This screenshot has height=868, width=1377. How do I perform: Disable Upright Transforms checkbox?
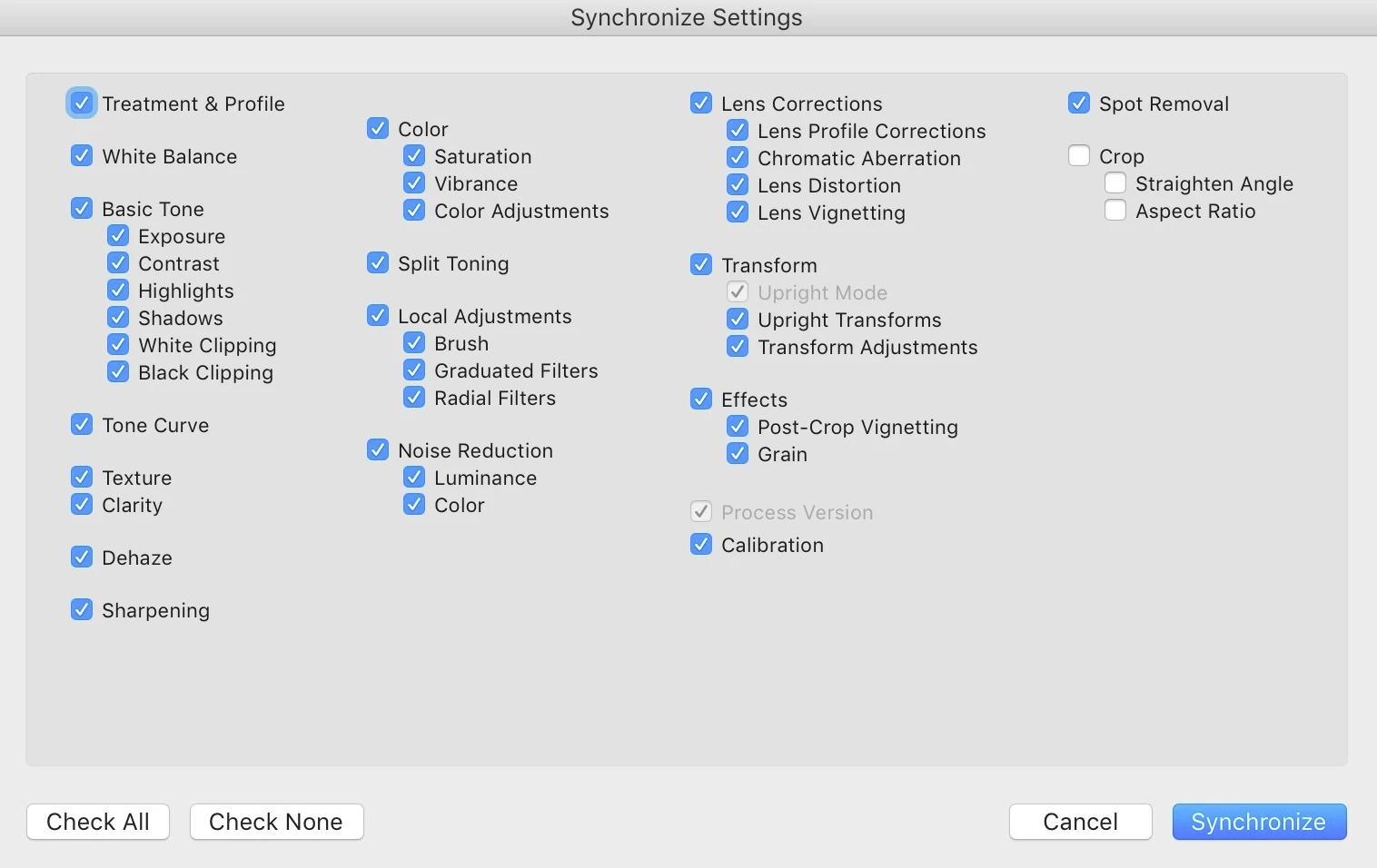[738, 320]
